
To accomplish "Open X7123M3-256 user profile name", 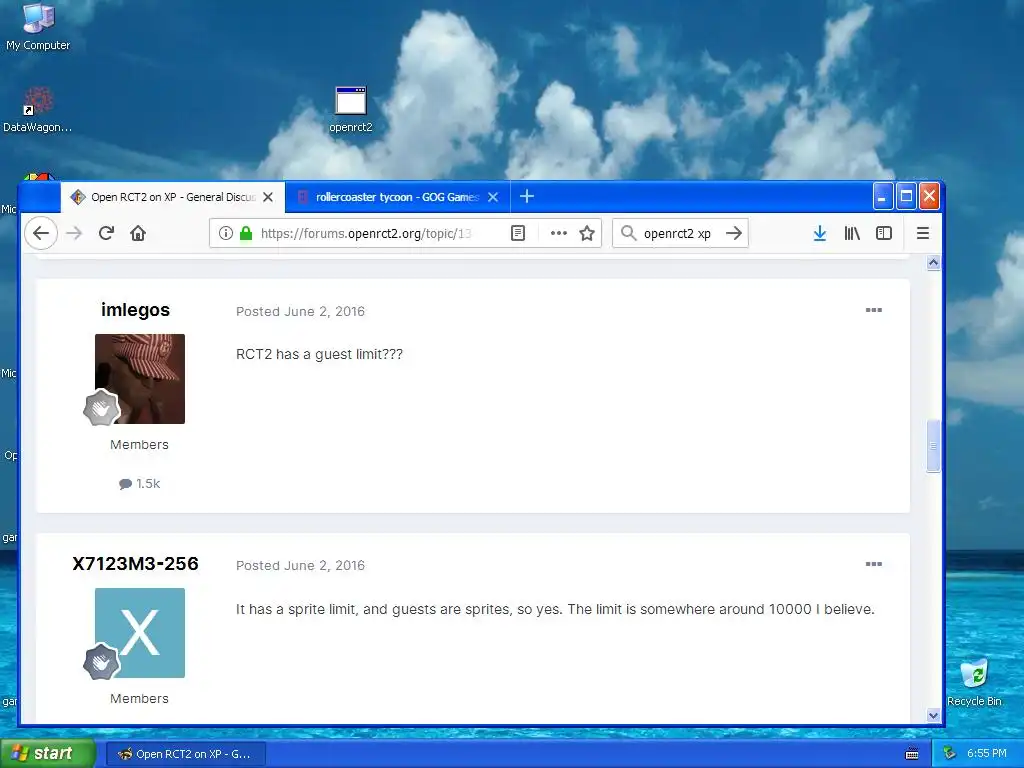I will [x=135, y=564].
